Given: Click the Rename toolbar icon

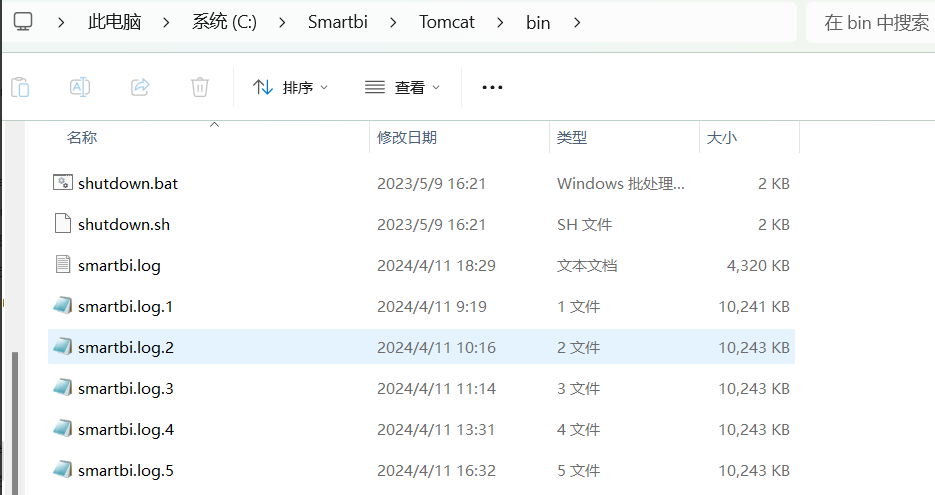Looking at the screenshot, I should pos(80,87).
